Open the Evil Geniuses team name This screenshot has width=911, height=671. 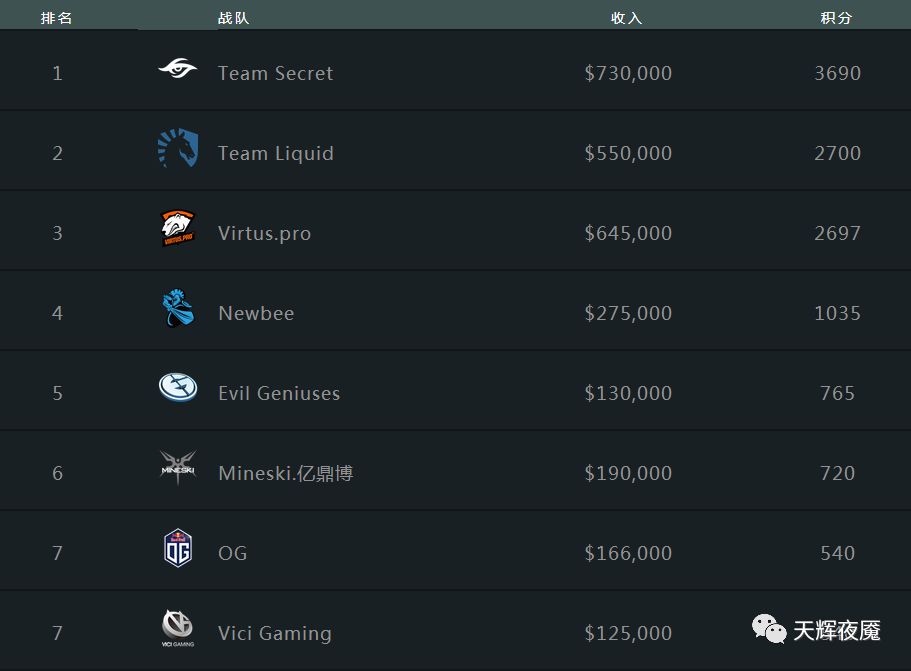pos(279,393)
